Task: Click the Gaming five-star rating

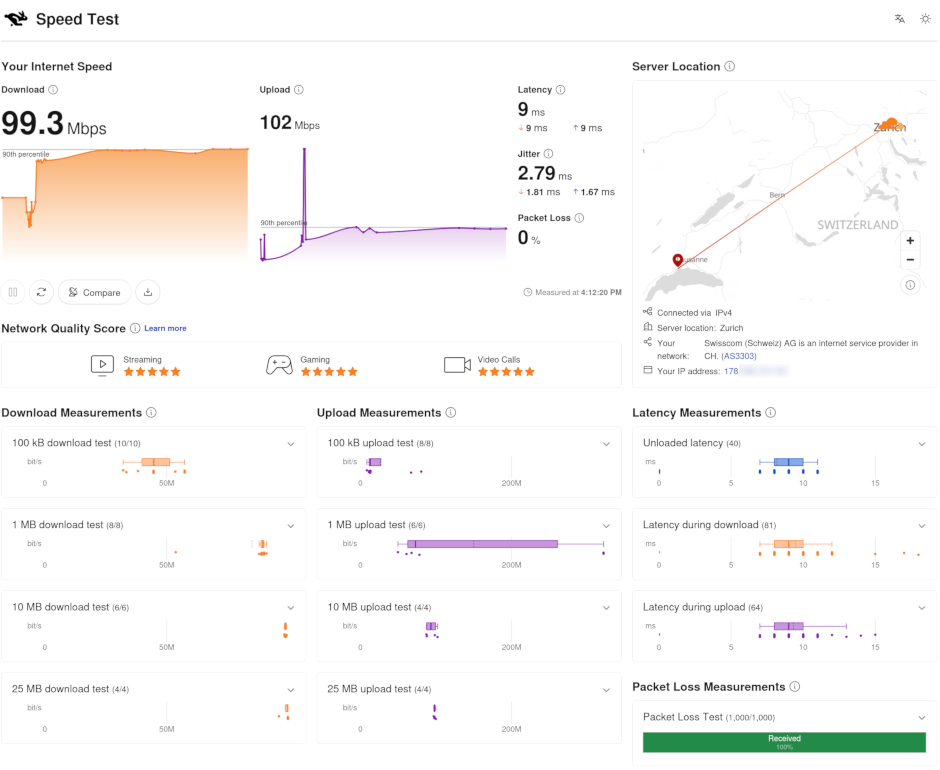Action: (329, 372)
